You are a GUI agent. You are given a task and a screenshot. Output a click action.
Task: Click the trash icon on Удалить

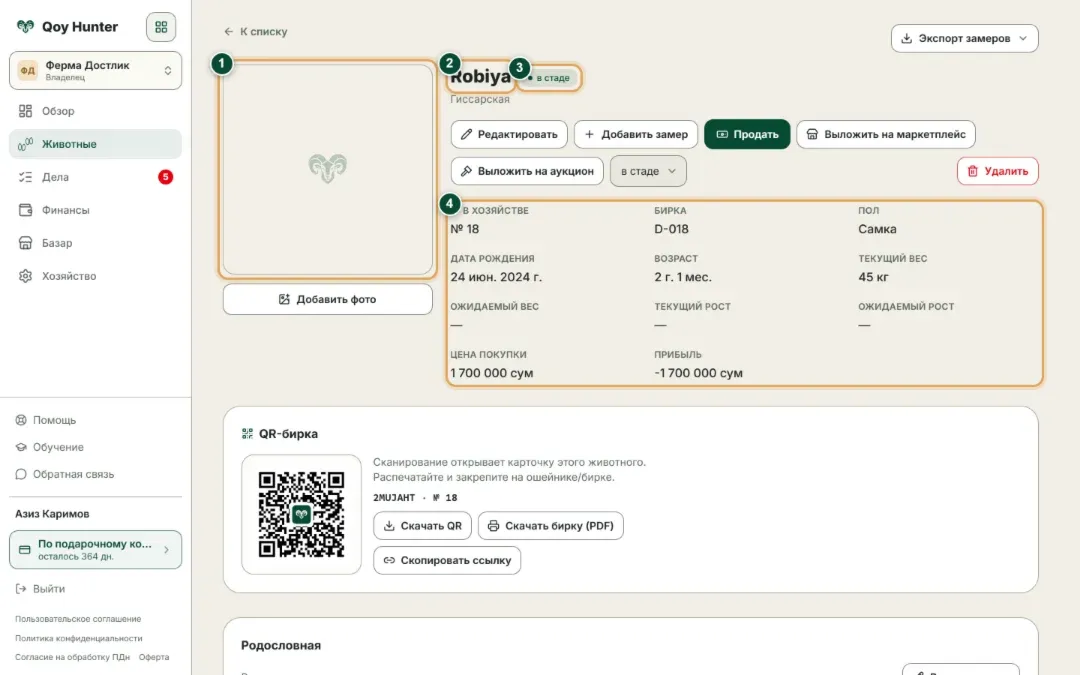(x=973, y=171)
